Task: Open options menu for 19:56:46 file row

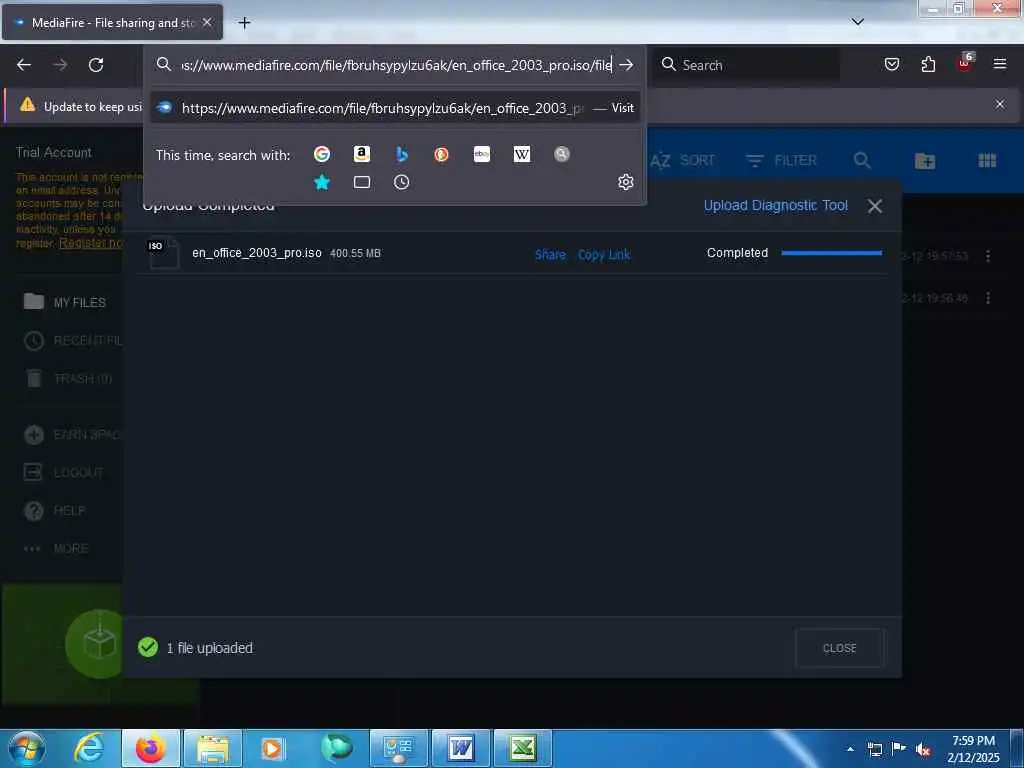Action: (987, 298)
